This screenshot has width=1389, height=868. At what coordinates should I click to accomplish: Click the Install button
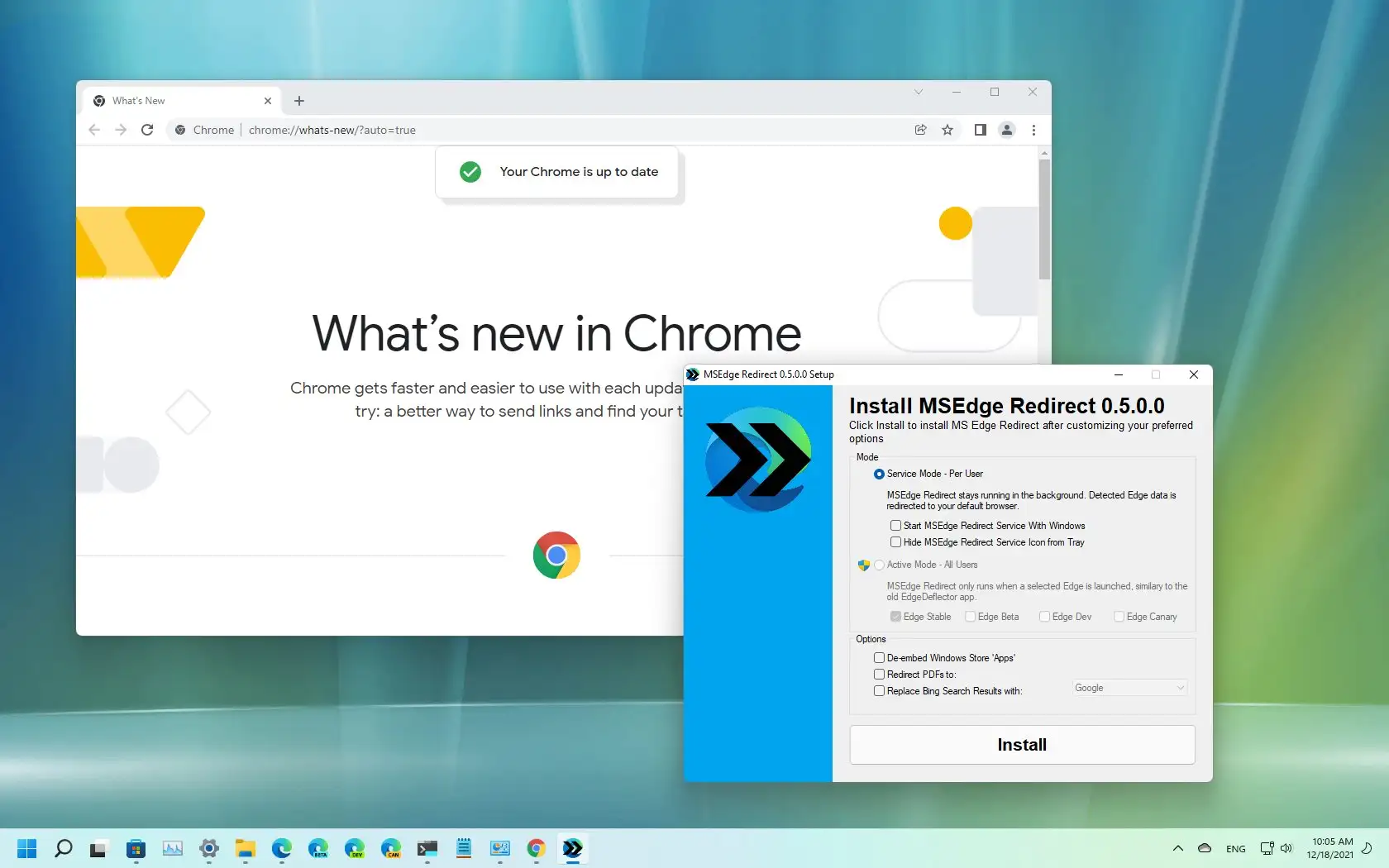tap(1022, 745)
